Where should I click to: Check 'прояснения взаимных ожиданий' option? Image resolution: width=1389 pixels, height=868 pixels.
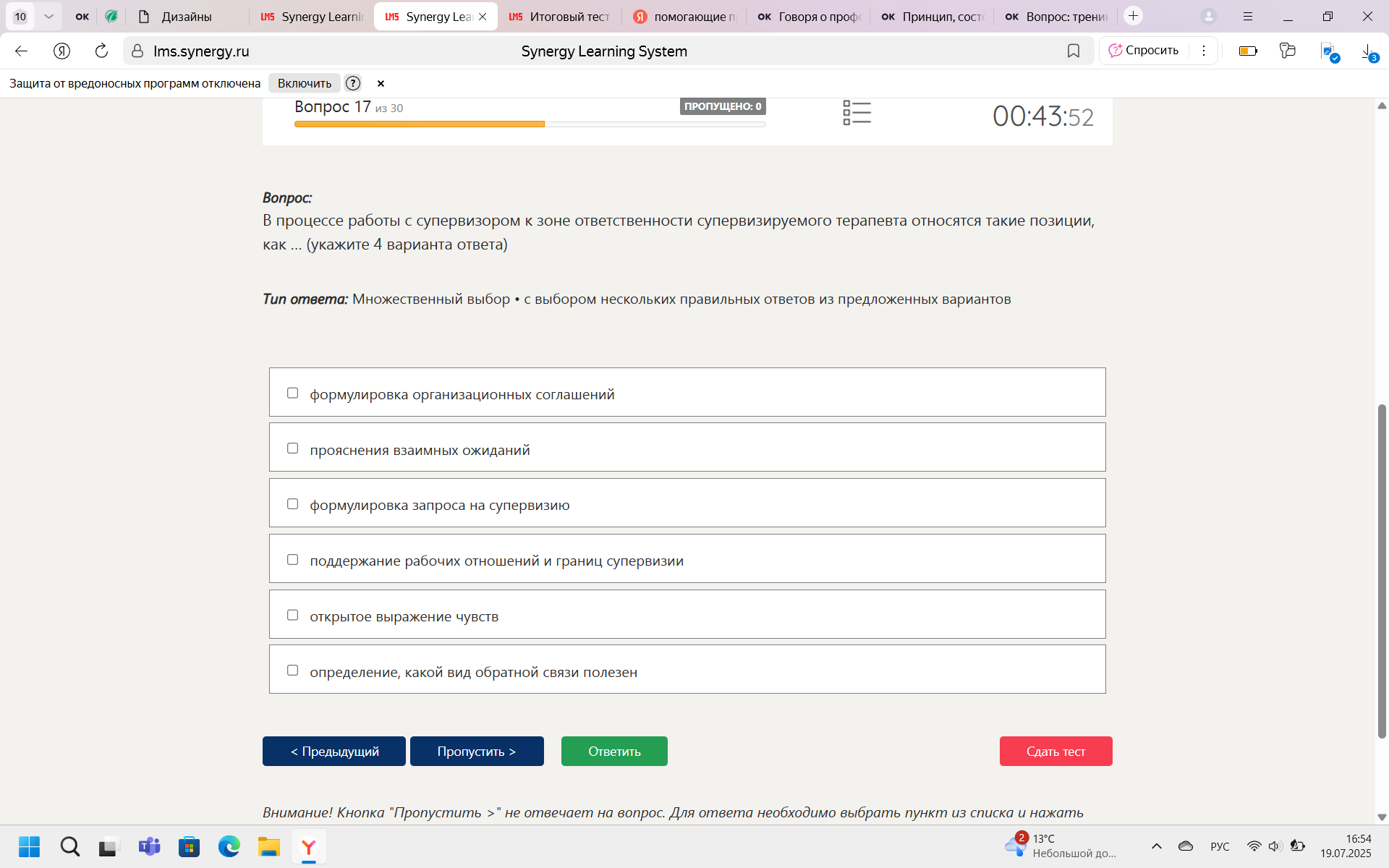[x=292, y=448]
